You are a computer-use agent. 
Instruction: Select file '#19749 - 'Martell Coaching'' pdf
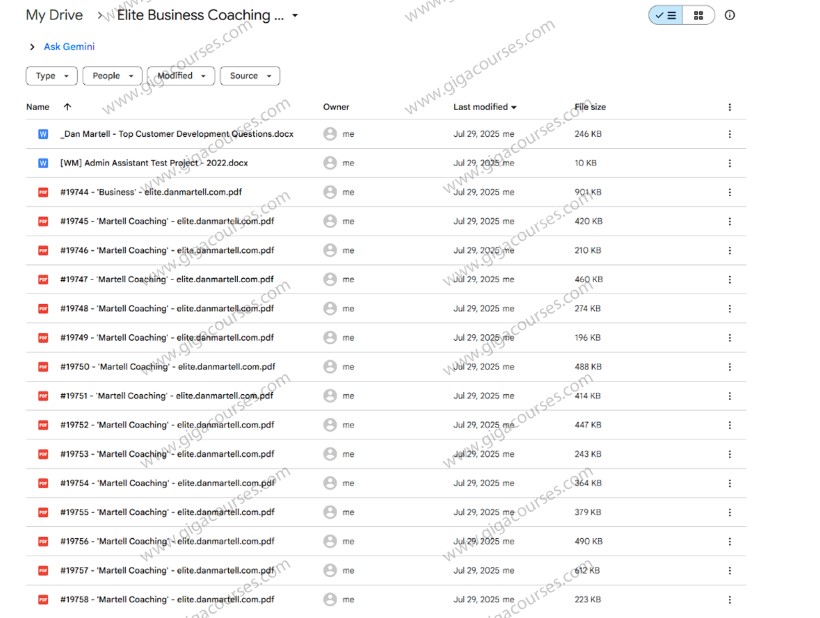coord(167,338)
